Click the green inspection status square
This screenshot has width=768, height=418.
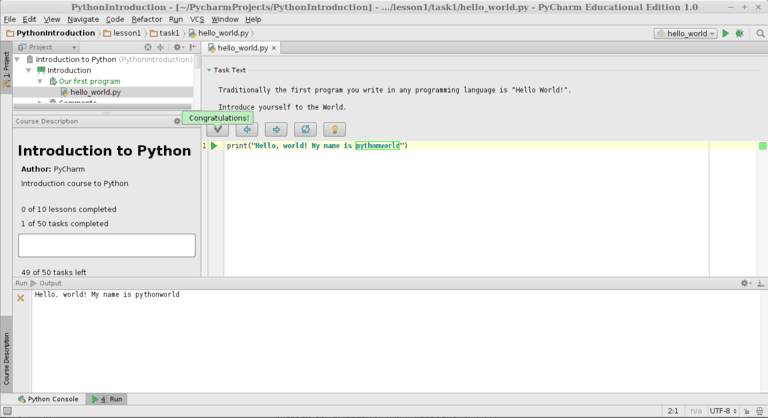(x=763, y=146)
